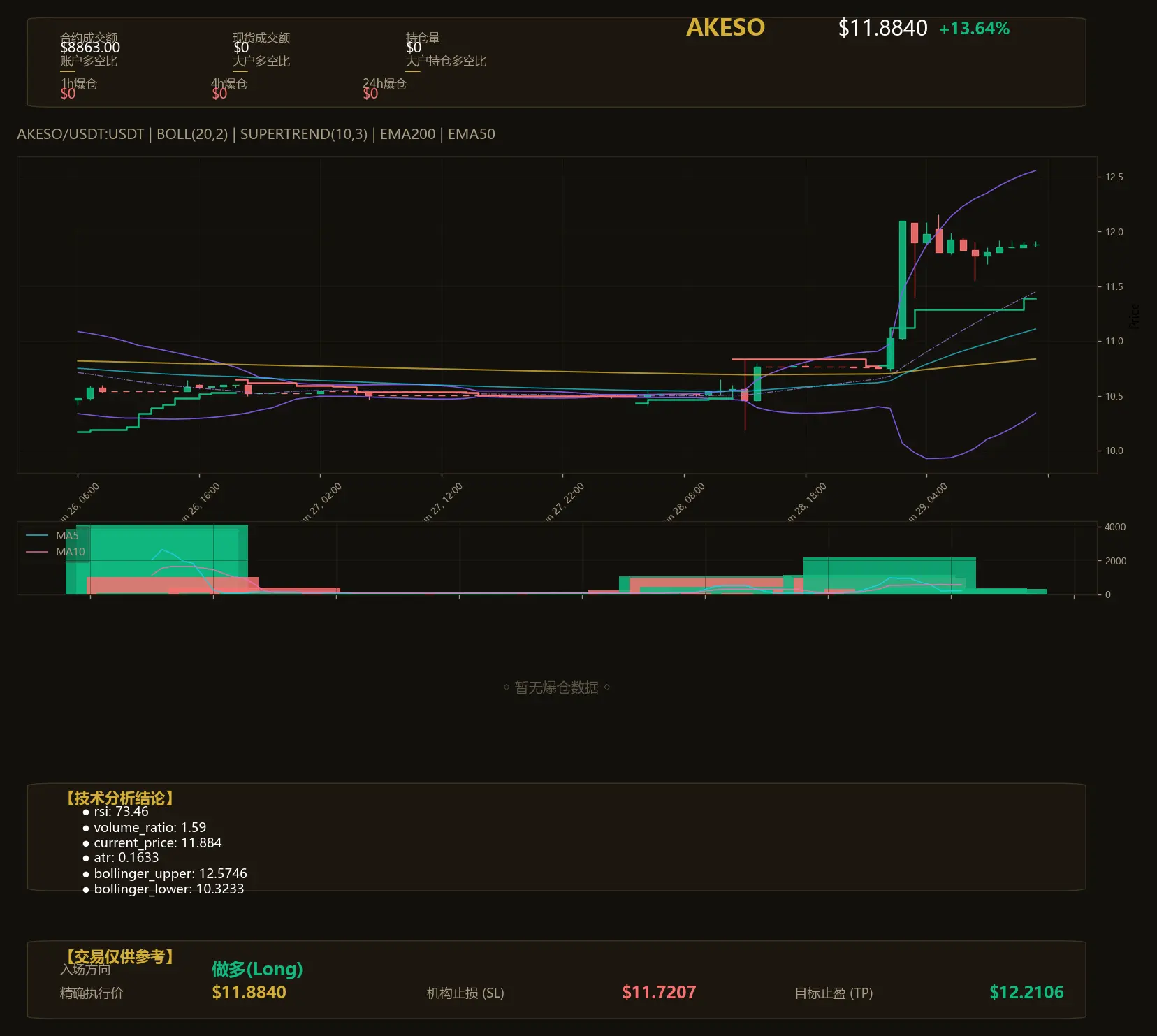Click the 做多(Long) direction value
The width and height of the screenshot is (1157, 1036).
257,970
